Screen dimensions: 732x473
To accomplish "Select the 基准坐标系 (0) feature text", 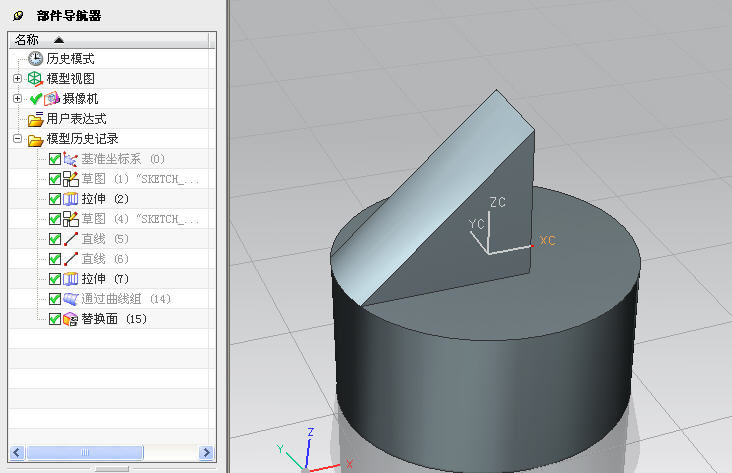I will tap(123, 159).
